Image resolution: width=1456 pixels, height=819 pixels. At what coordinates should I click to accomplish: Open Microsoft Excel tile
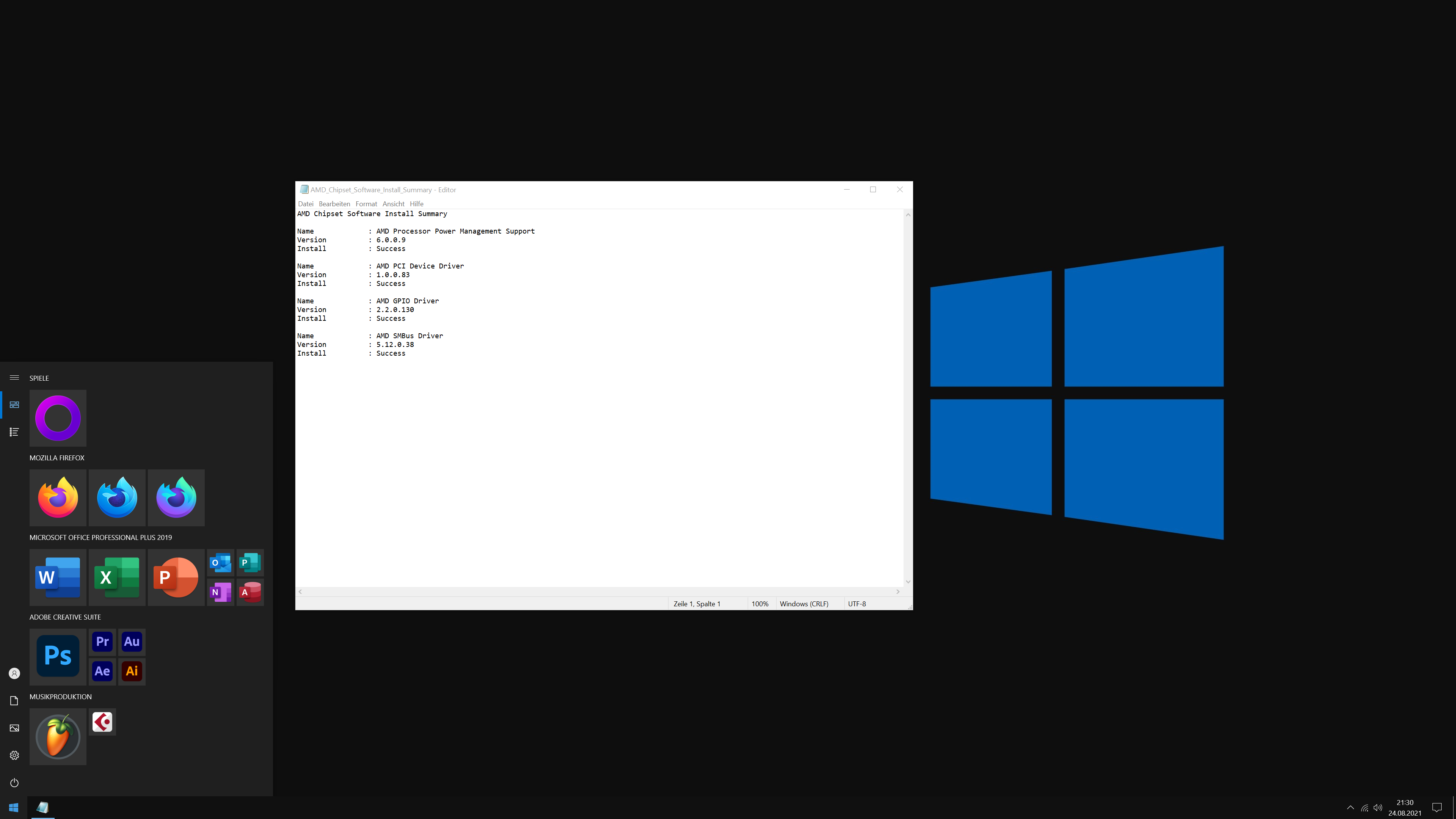pyautogui.click(x=117, y=577)
